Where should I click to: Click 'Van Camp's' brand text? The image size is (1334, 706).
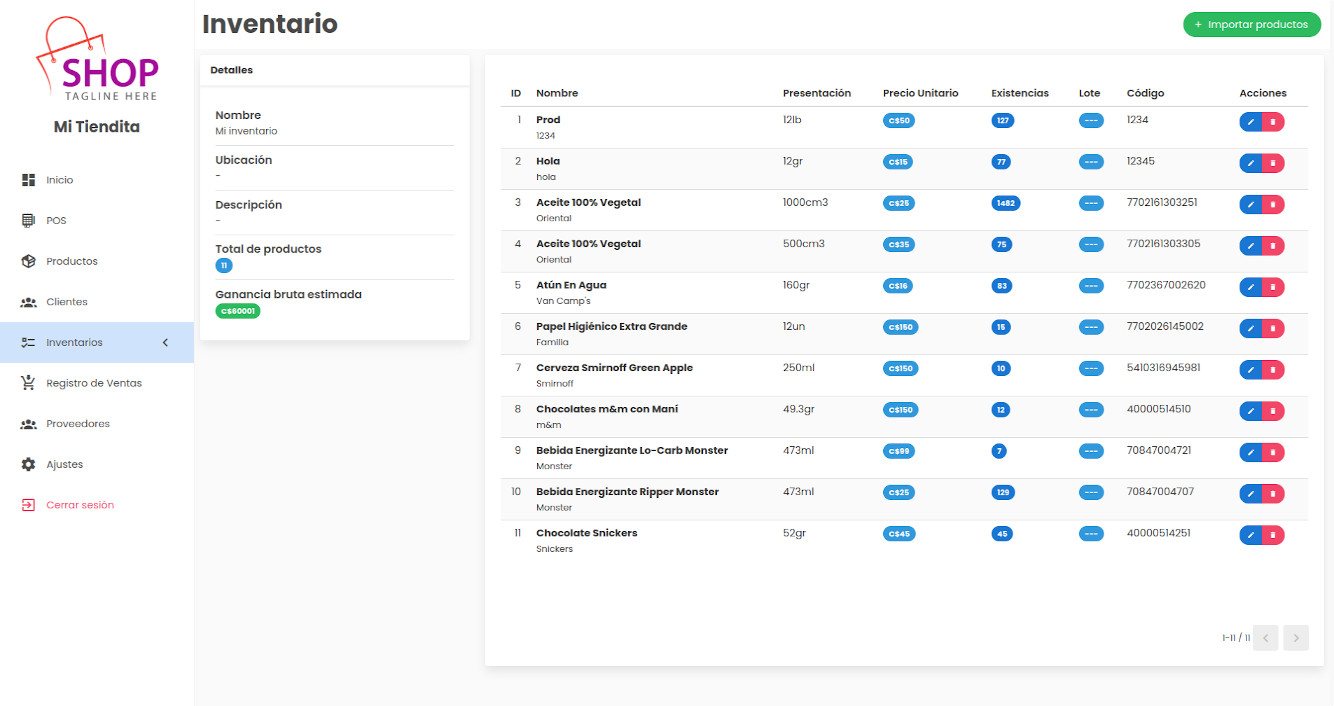coord(563,301)
